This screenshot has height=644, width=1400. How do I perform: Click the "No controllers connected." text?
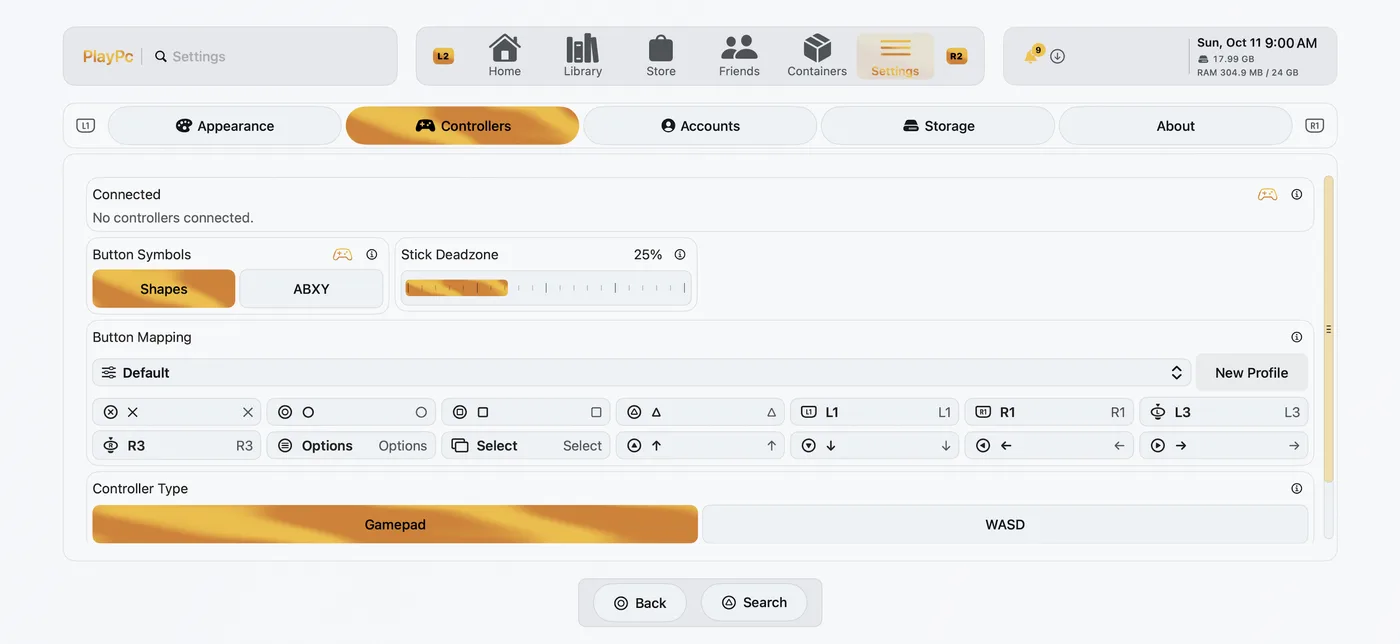(x=173, y=217)
